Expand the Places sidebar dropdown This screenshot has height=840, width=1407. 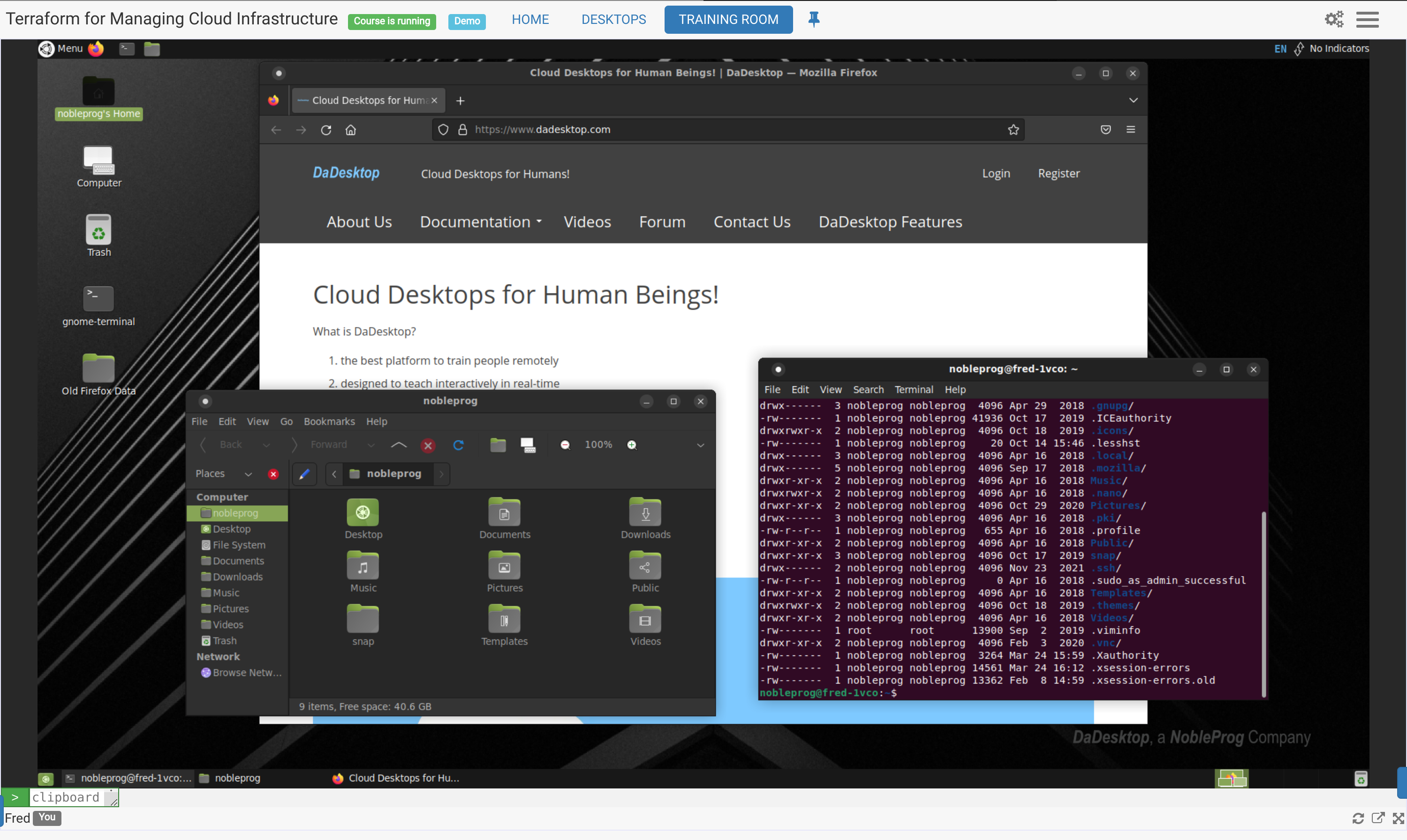coord(248,474)
